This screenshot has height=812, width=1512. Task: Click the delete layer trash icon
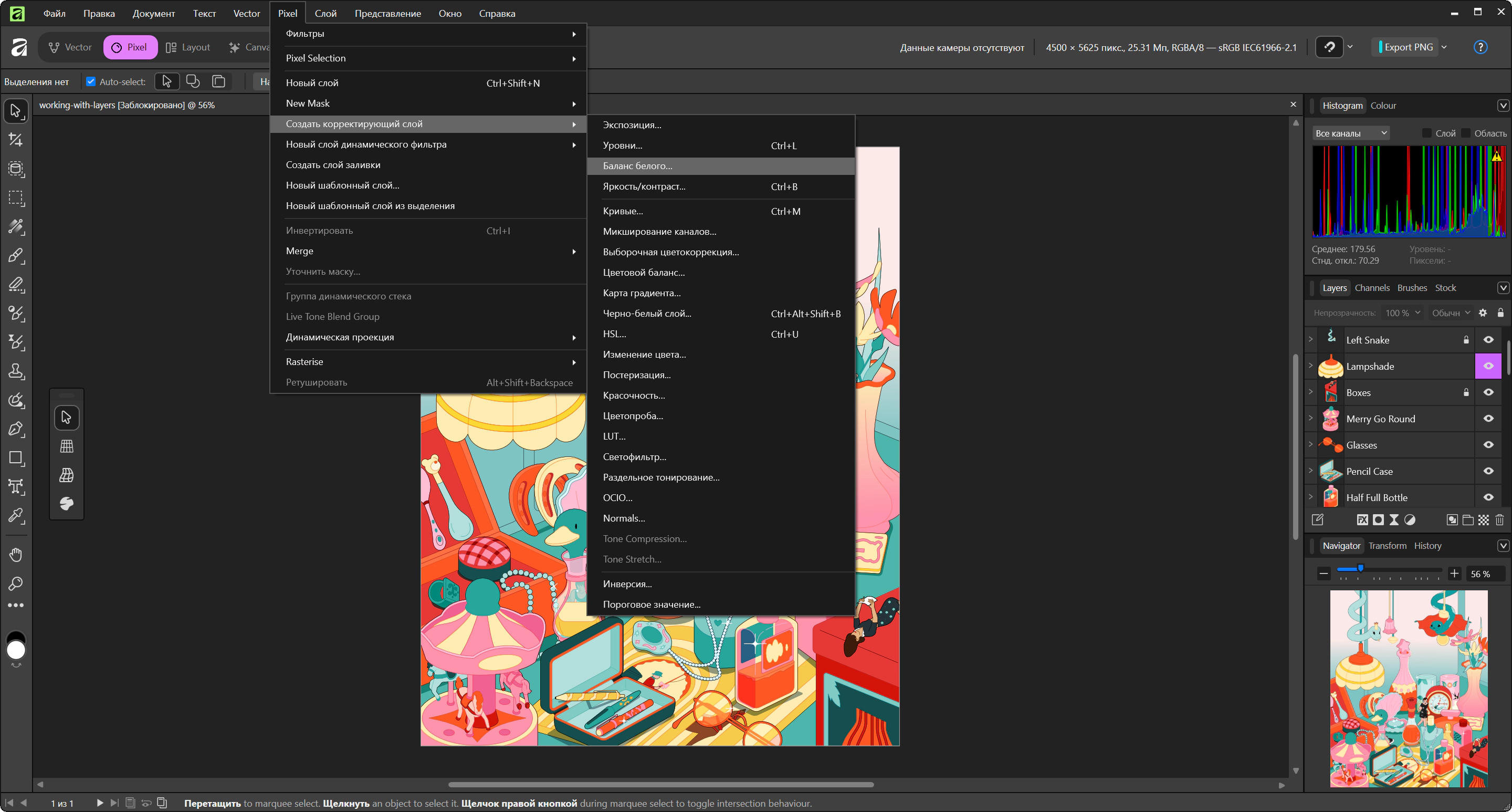pyautogui.click(x=1500, y=519)
